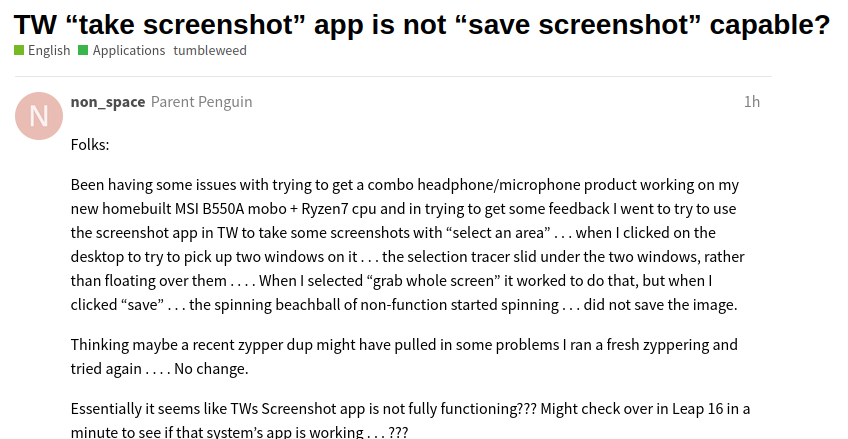Image resolution: width=848 pixels, height=439 pixels.
Task: Click the Parent Penguin user title
Action: click(201, 102)
